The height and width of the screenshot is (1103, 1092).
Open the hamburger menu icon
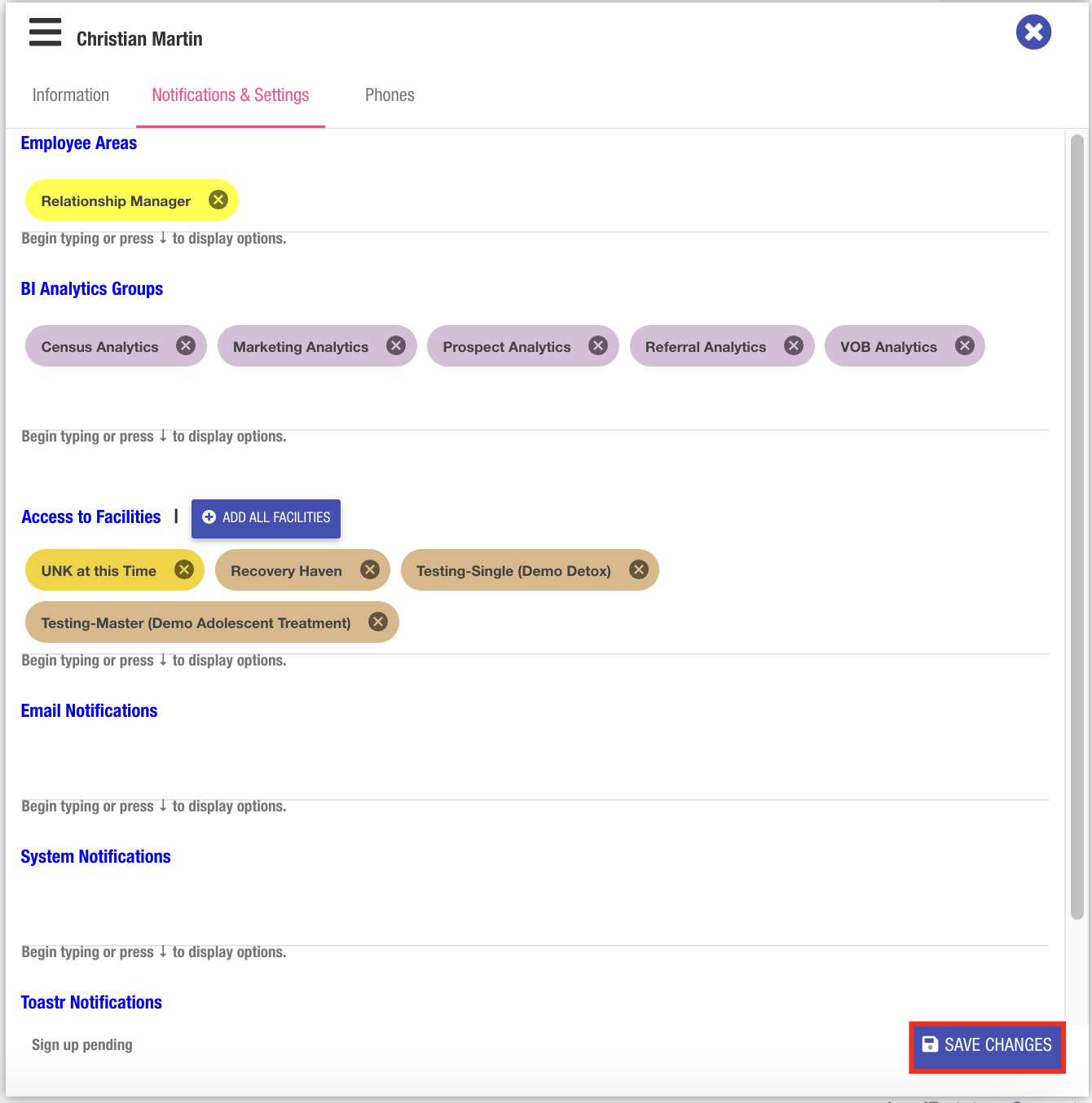tap(45, 33)
